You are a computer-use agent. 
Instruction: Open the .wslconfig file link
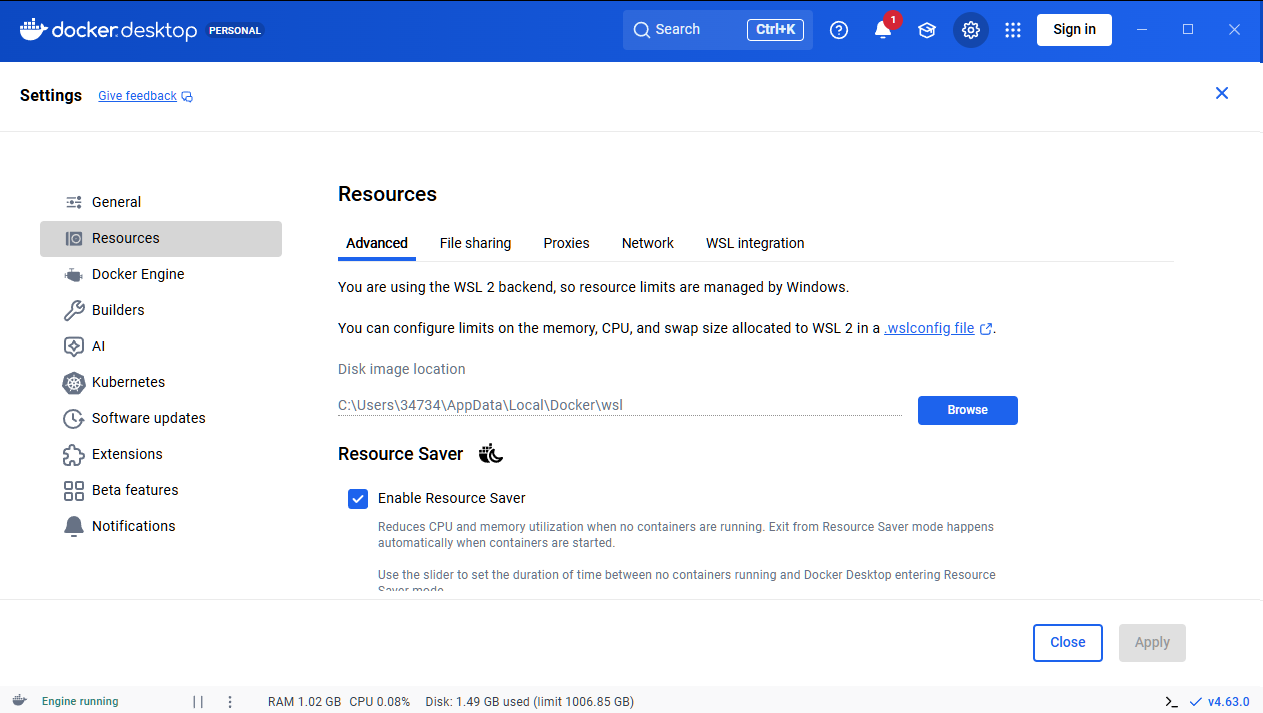click(929, 328)
